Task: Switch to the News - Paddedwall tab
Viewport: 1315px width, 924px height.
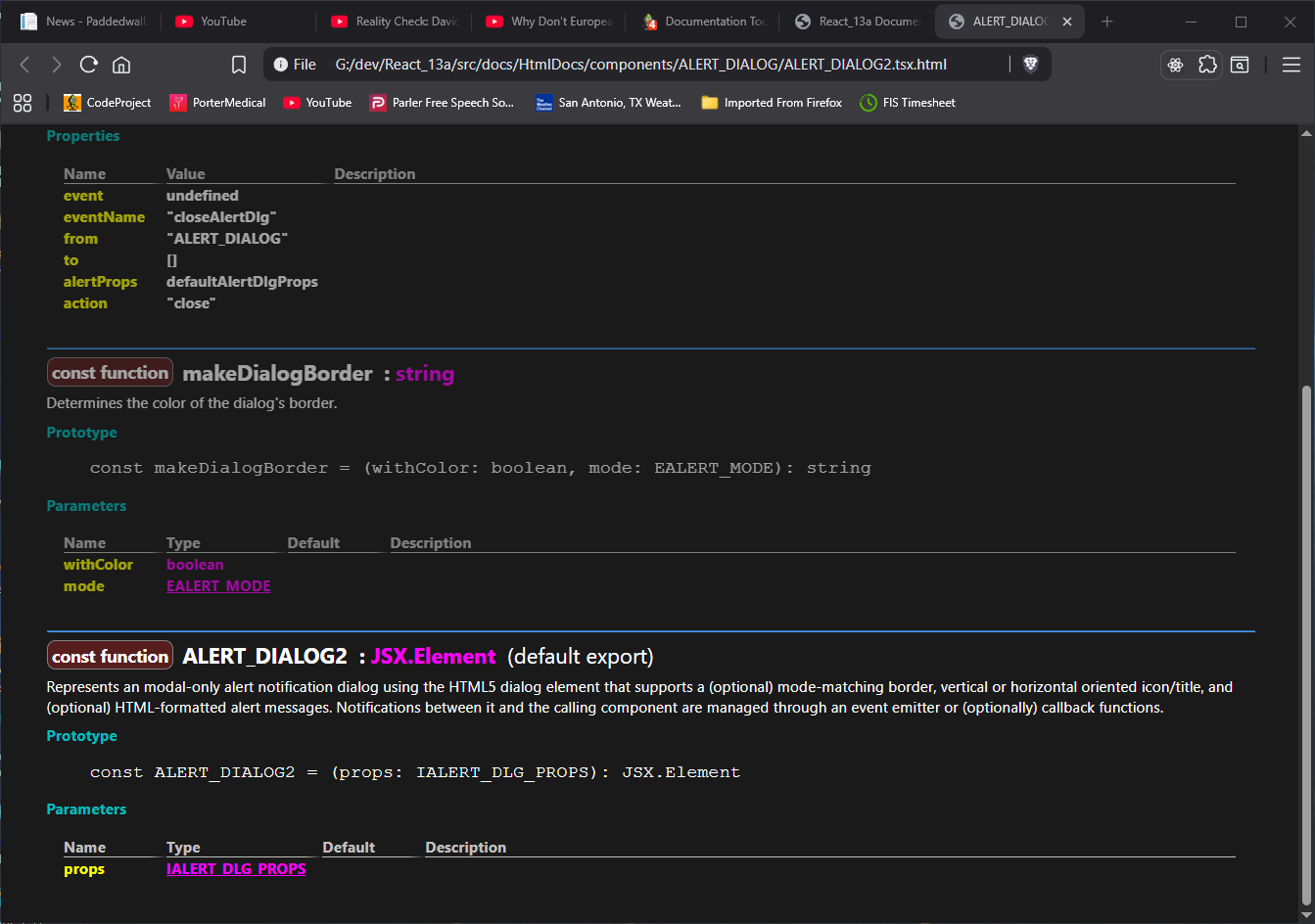Action: point(83,22)
